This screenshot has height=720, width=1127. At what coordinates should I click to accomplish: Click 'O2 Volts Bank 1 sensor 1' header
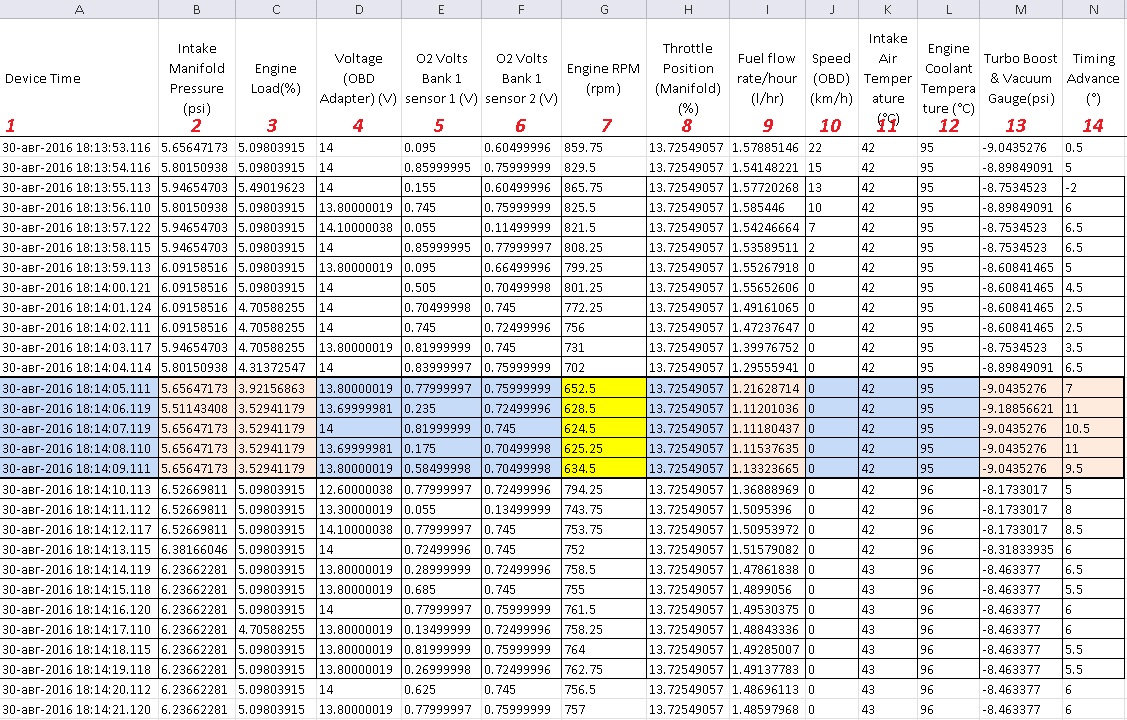click(x=441, y=78)
